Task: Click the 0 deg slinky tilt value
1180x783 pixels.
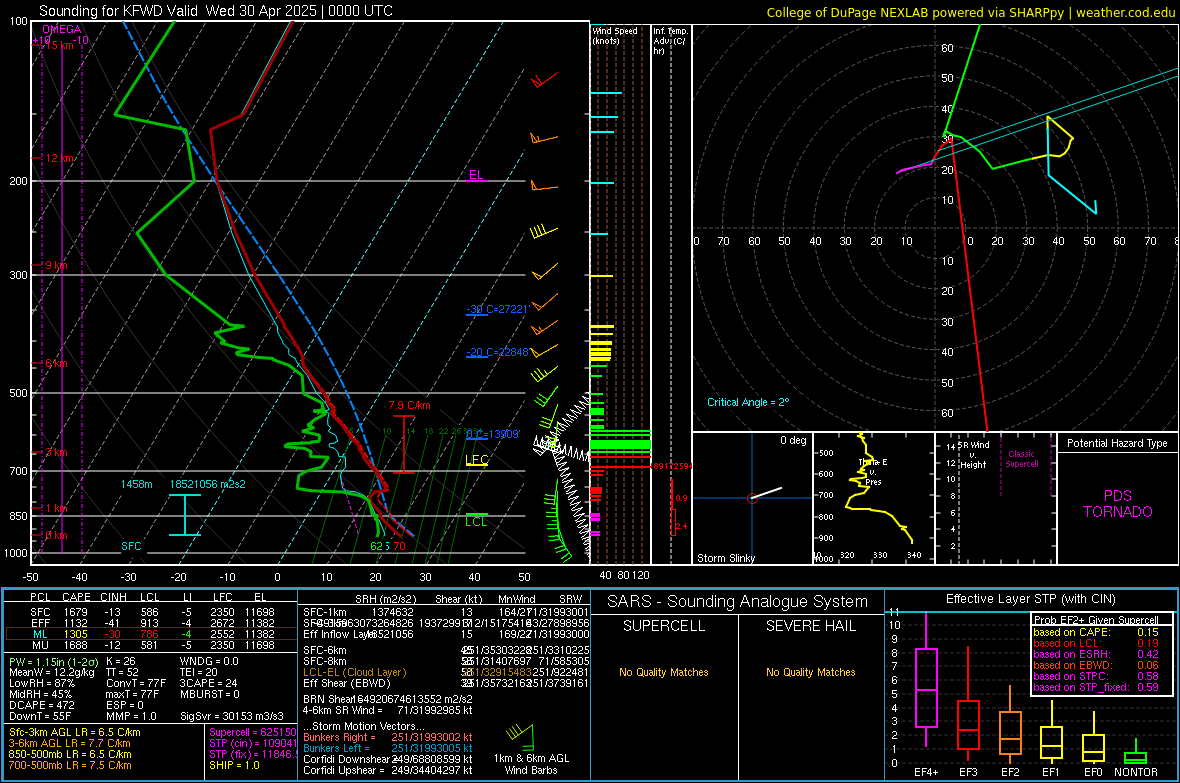Action: click(793, 440)
